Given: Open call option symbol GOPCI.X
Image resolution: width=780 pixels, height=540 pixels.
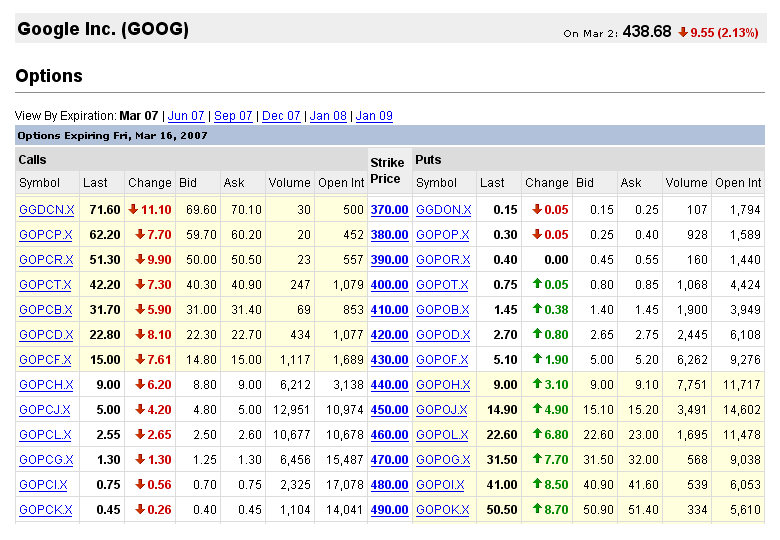Looking at the screenshot, I should coord(43,485).
